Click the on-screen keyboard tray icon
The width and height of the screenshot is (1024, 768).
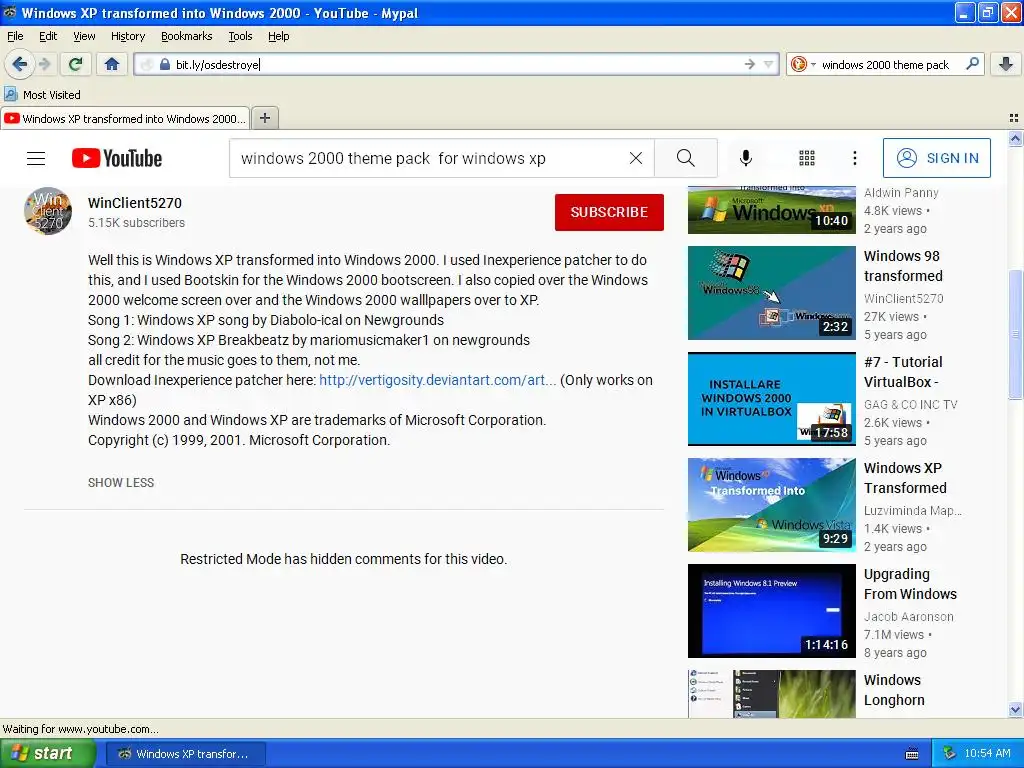[912, 754]
